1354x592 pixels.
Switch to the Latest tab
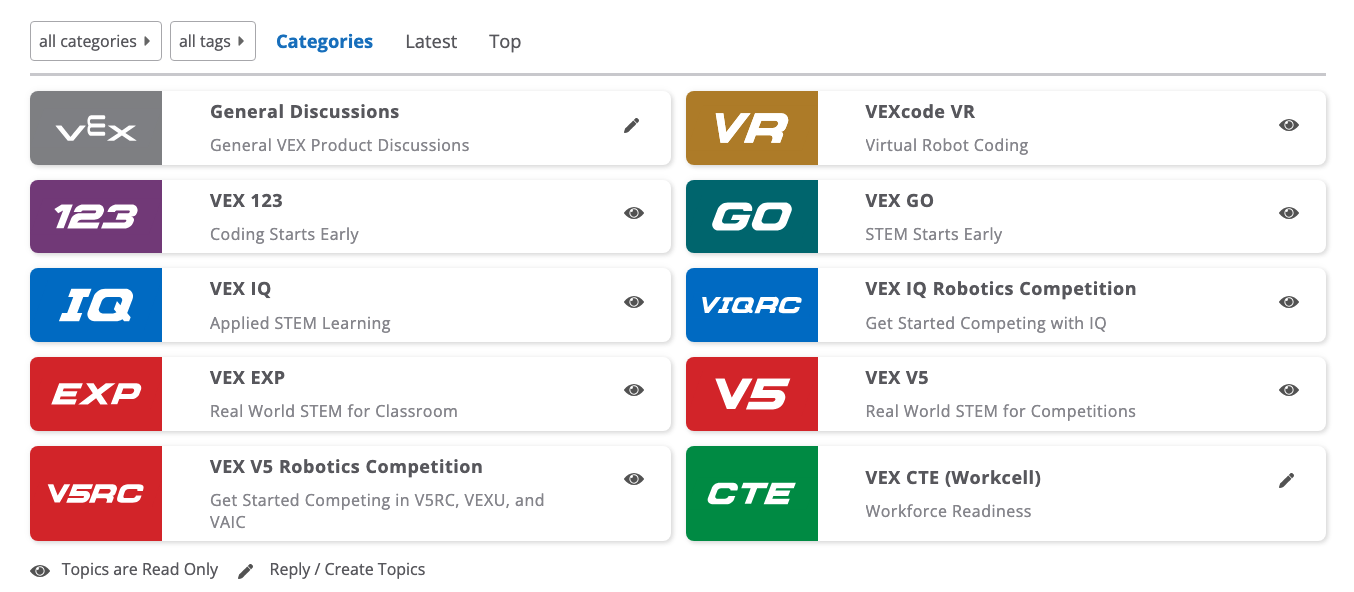tap(431, 41)
